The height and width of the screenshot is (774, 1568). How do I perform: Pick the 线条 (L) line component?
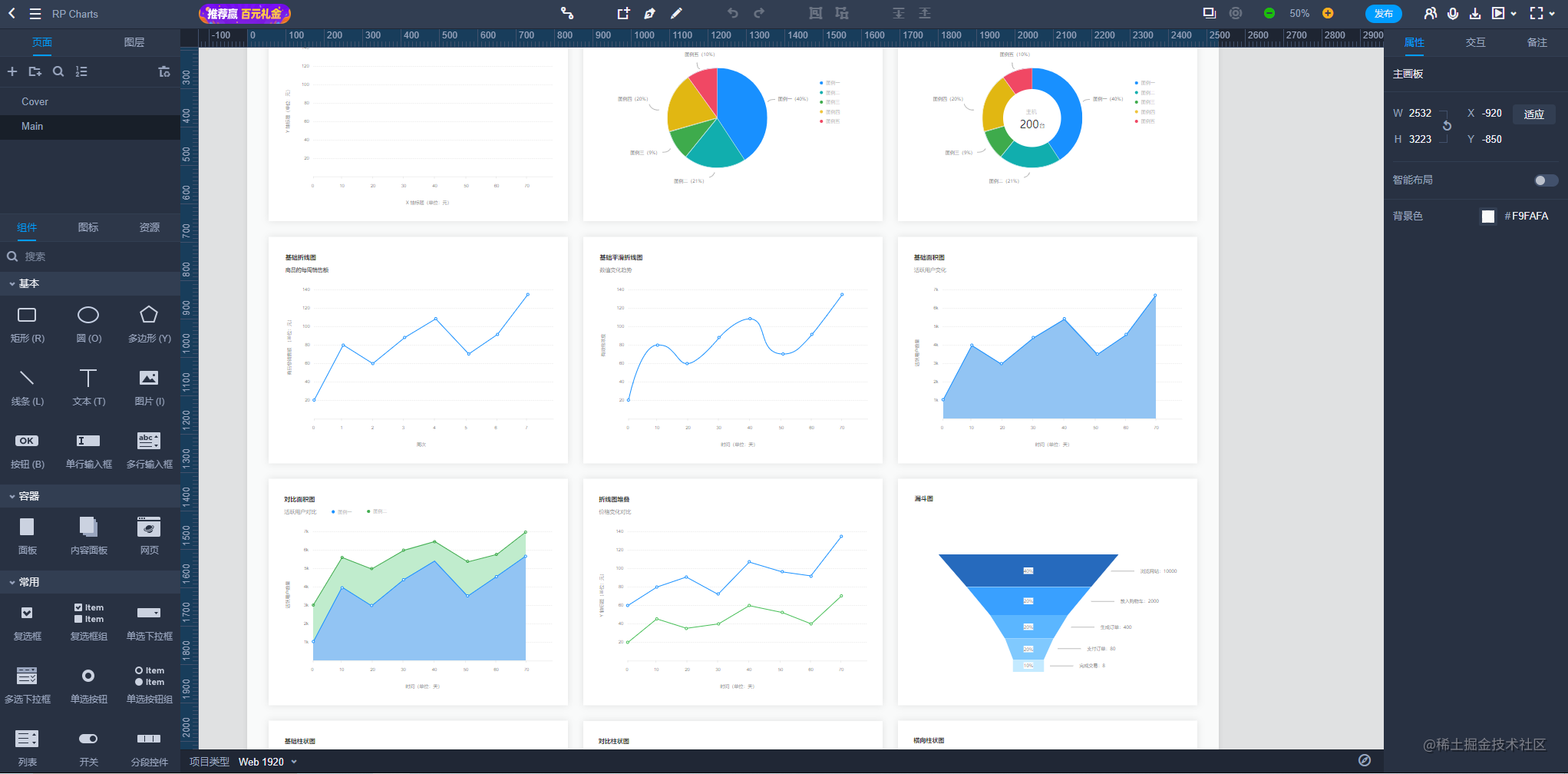28,386
